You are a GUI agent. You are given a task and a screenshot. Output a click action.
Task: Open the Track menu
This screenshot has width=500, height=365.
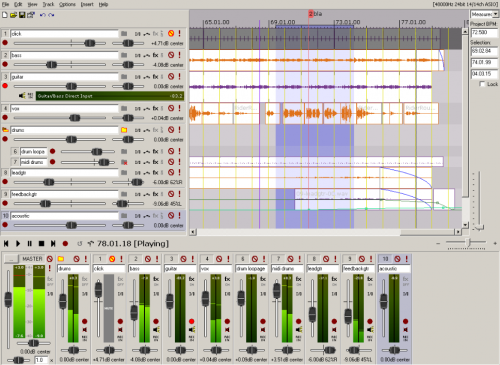[48, 4]
